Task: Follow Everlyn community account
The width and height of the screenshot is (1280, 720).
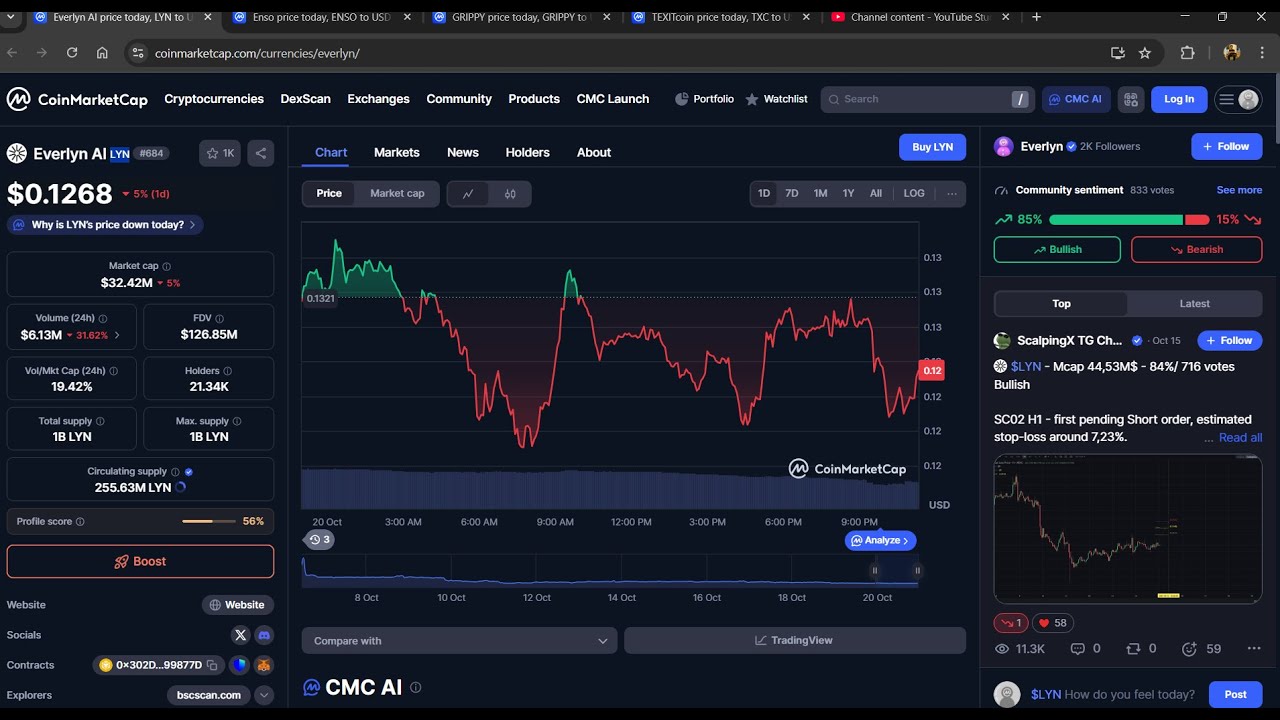Action: 1227,147
